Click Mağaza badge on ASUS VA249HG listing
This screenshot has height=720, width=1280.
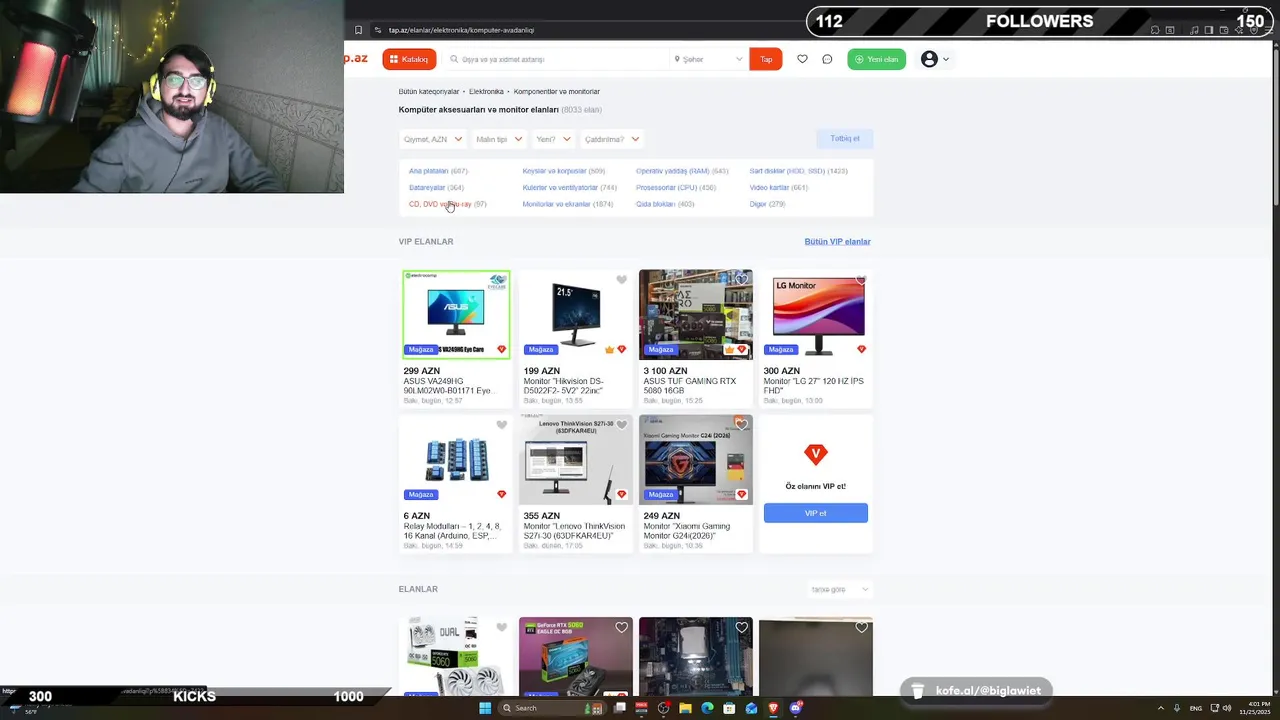pos(421,350)
